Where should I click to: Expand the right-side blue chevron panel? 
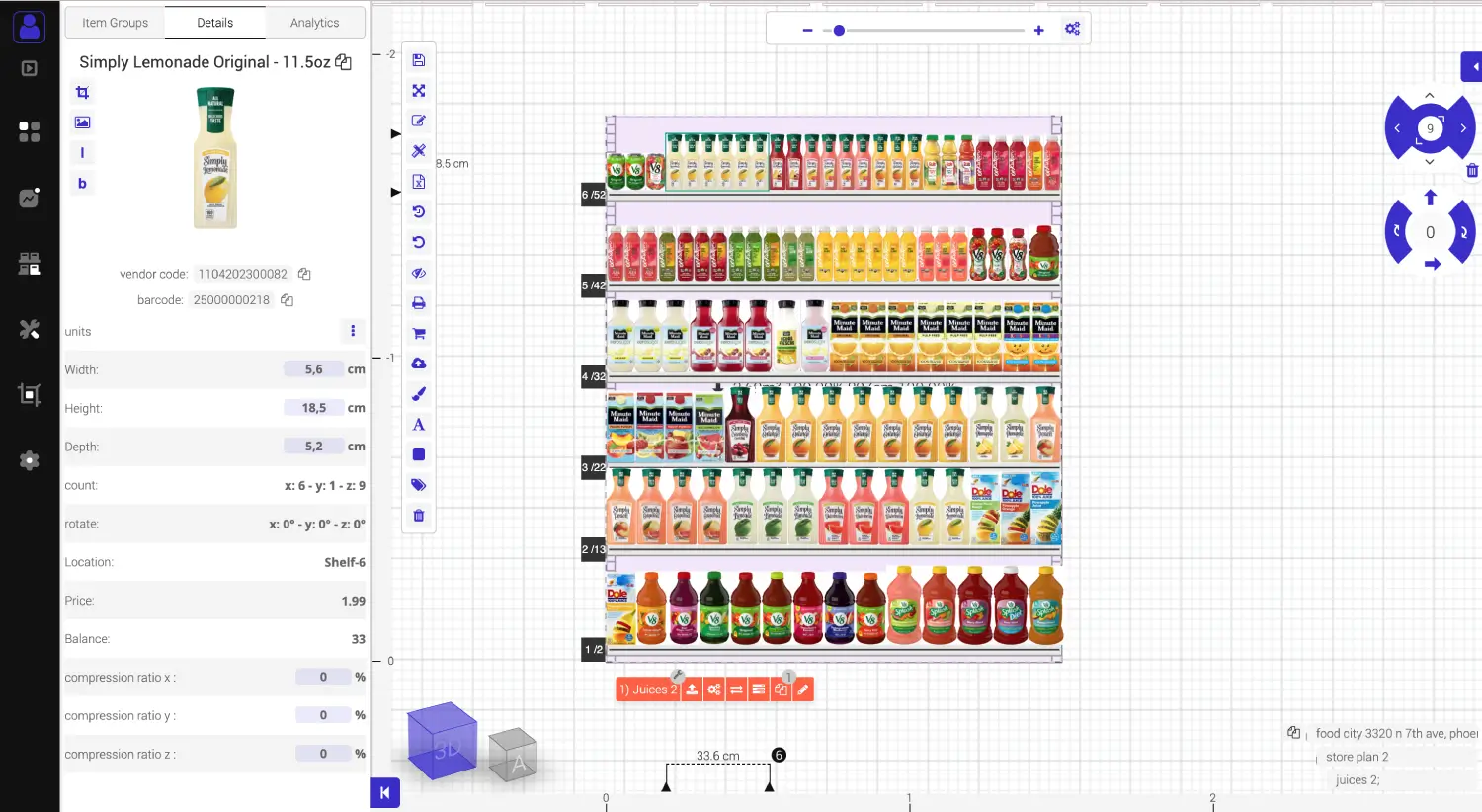tap(1471, 66)
